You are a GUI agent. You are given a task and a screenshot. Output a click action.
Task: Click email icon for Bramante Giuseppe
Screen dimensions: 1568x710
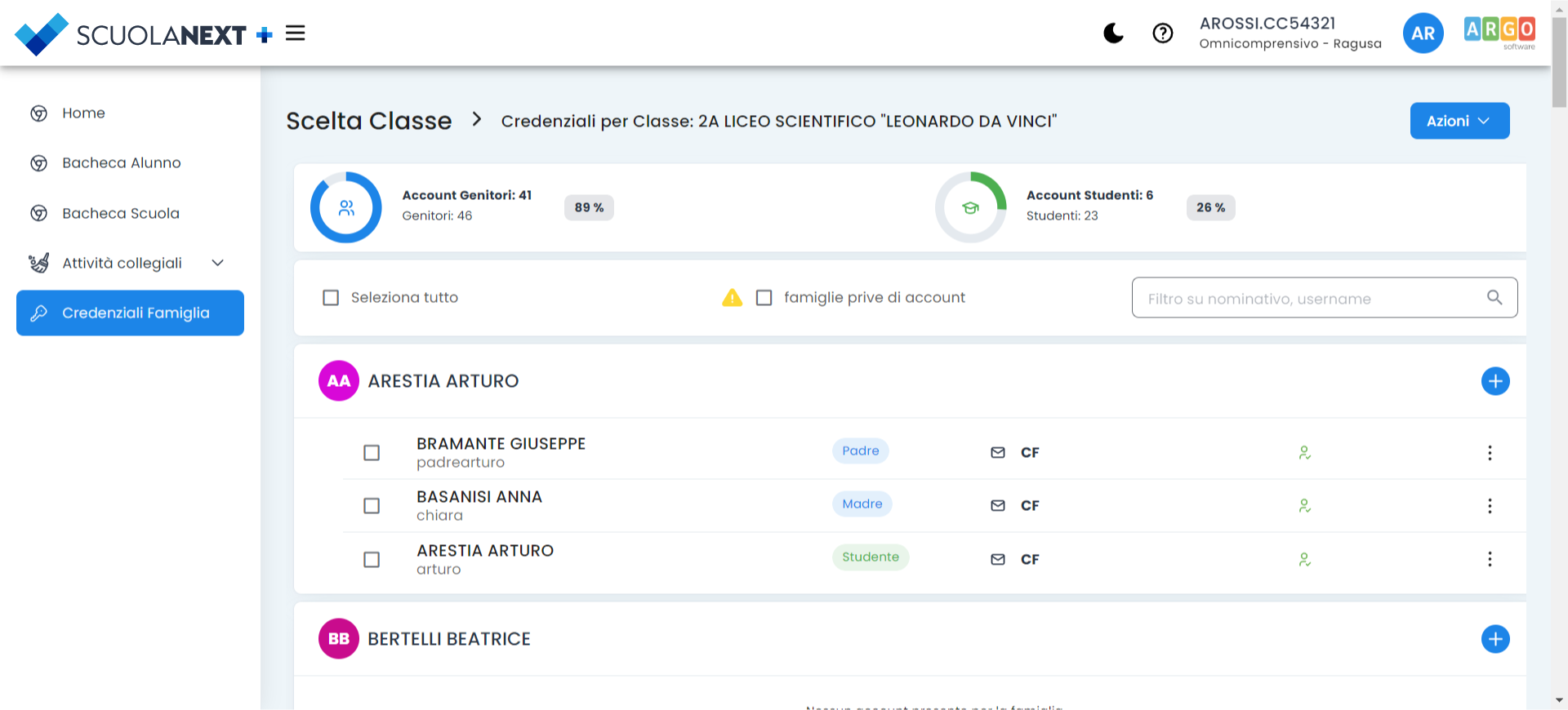(x=997, y=452)
